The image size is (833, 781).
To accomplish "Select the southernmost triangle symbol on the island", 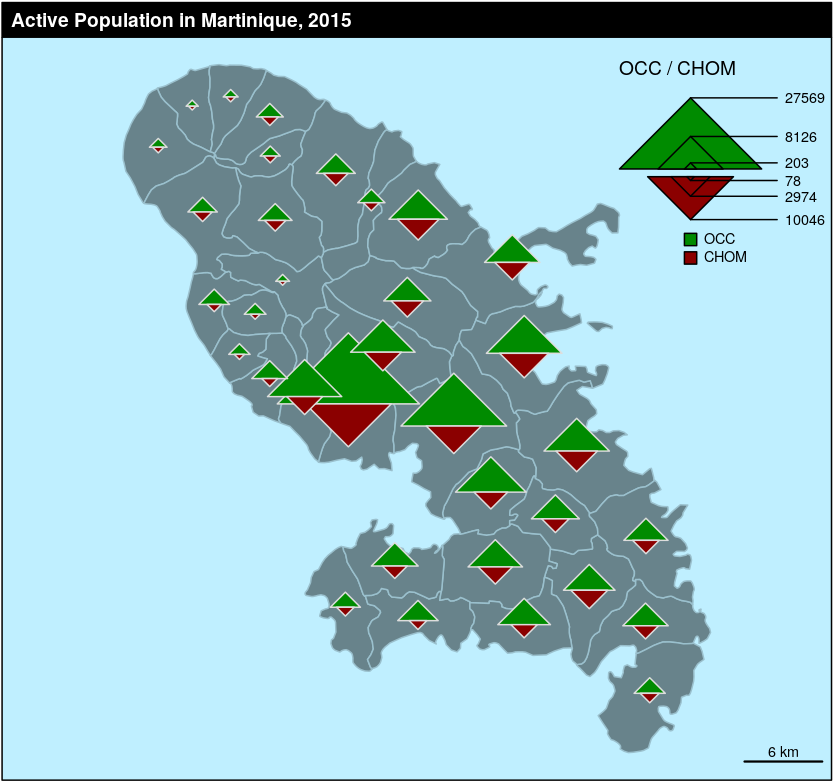I will (649, 689).
